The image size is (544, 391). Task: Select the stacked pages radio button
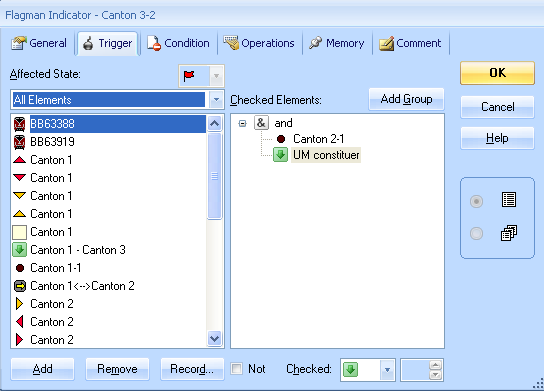point(476,233)
